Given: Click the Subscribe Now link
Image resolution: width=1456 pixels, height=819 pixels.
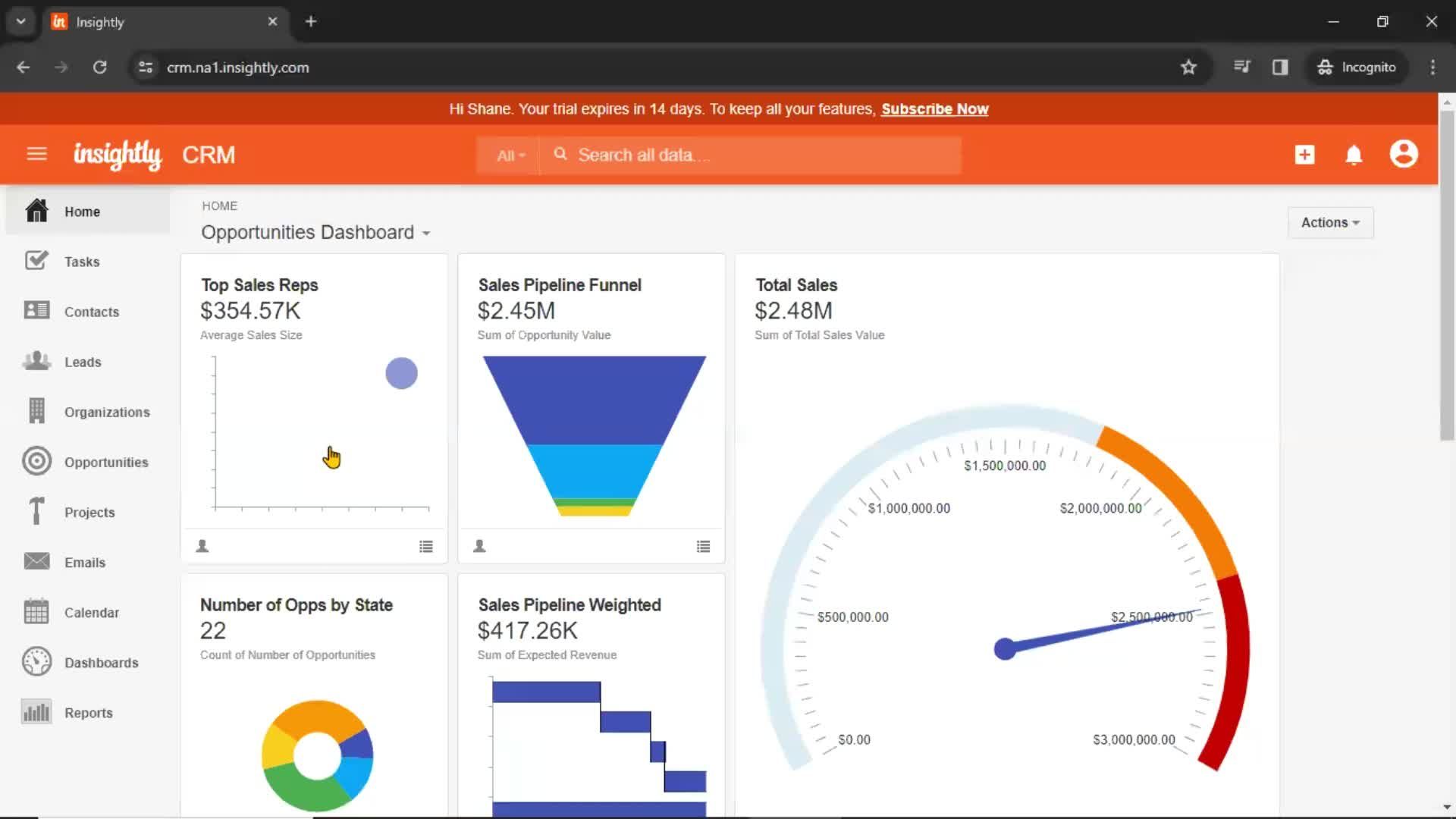Looking at the screenshot, I should (x=934, y=108).
